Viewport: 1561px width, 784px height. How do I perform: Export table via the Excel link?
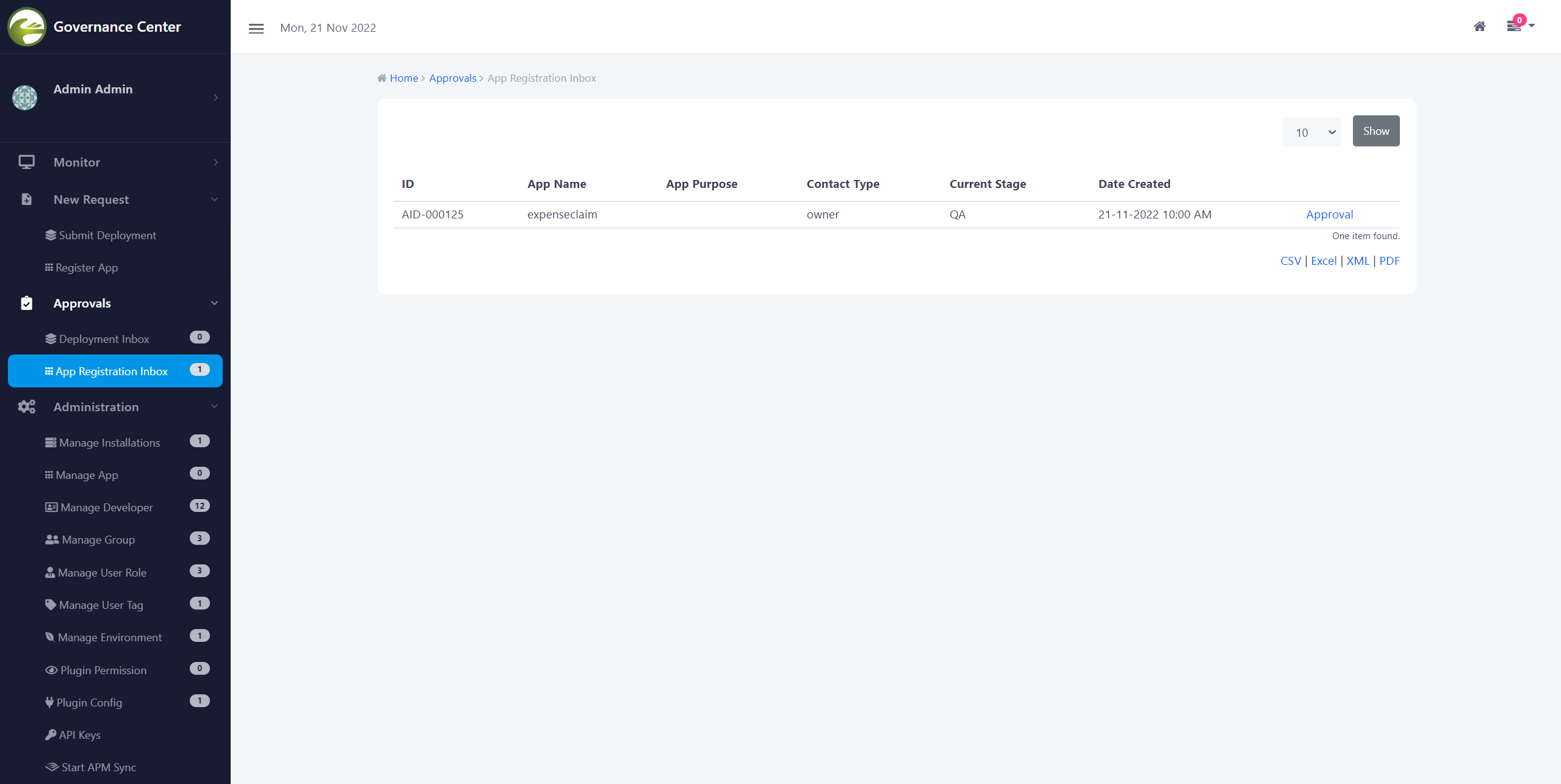click(x=1323, y=261)
